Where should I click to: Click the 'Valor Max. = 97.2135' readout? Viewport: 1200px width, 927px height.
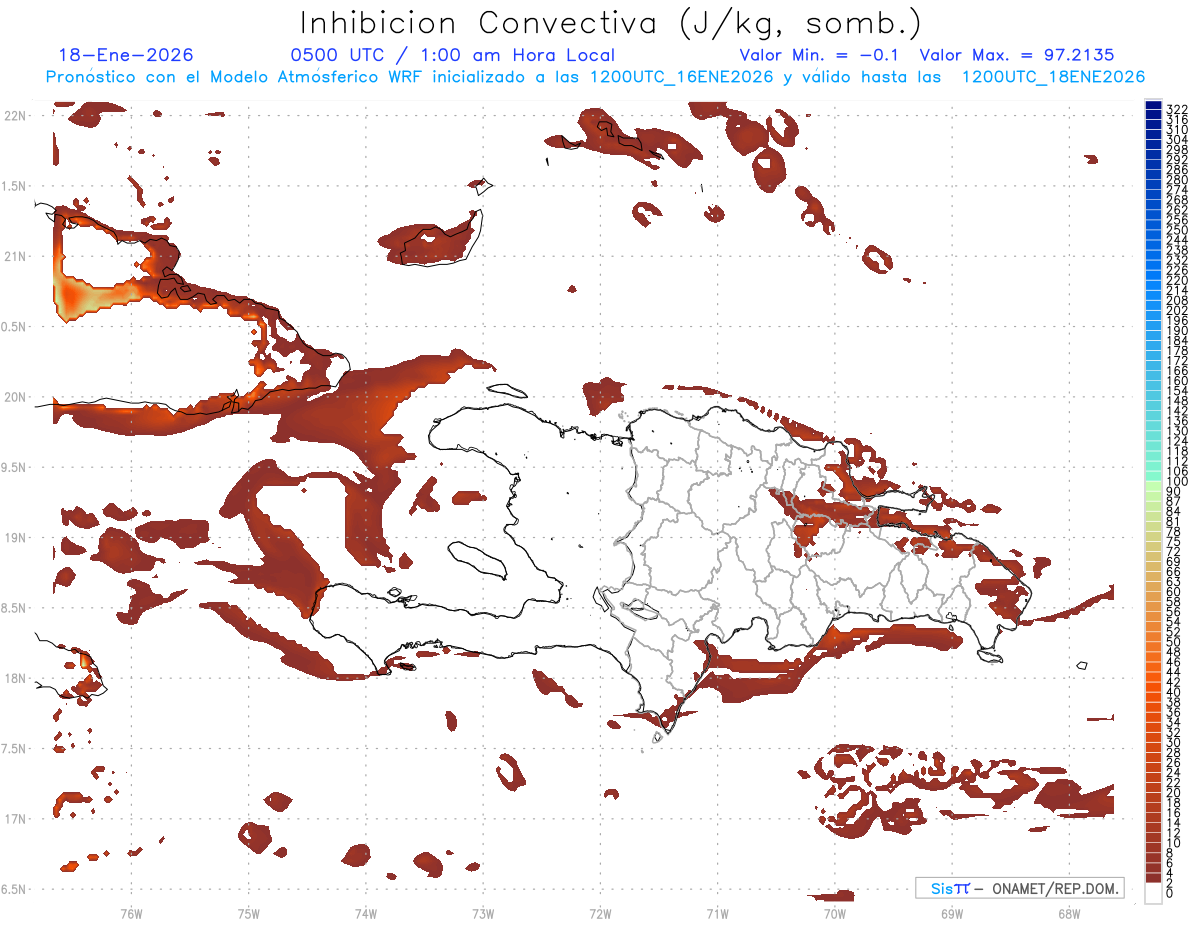pos(1016,56)
